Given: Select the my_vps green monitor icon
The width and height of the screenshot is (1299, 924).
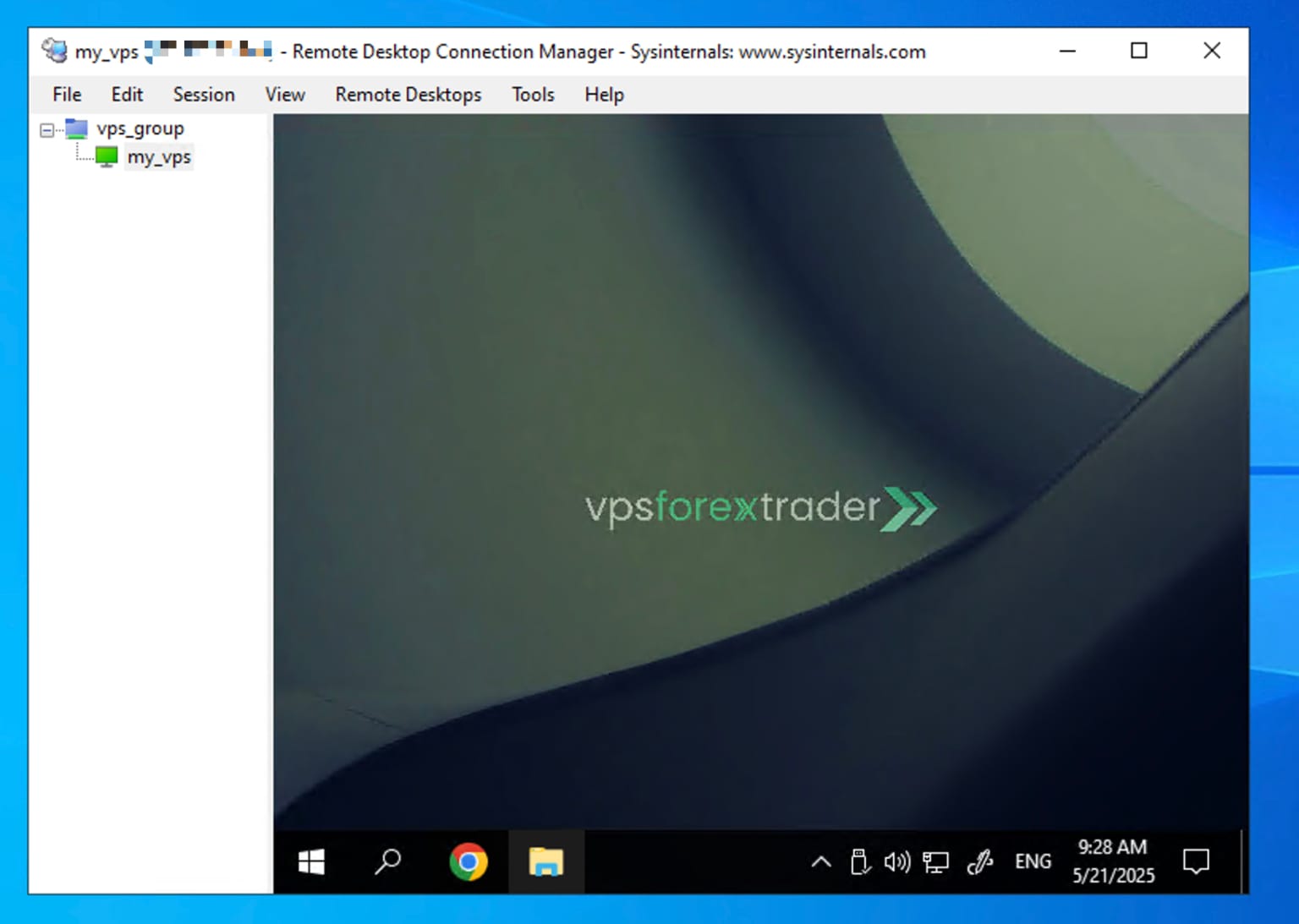Looking at the screenshot, I should 107,156.
